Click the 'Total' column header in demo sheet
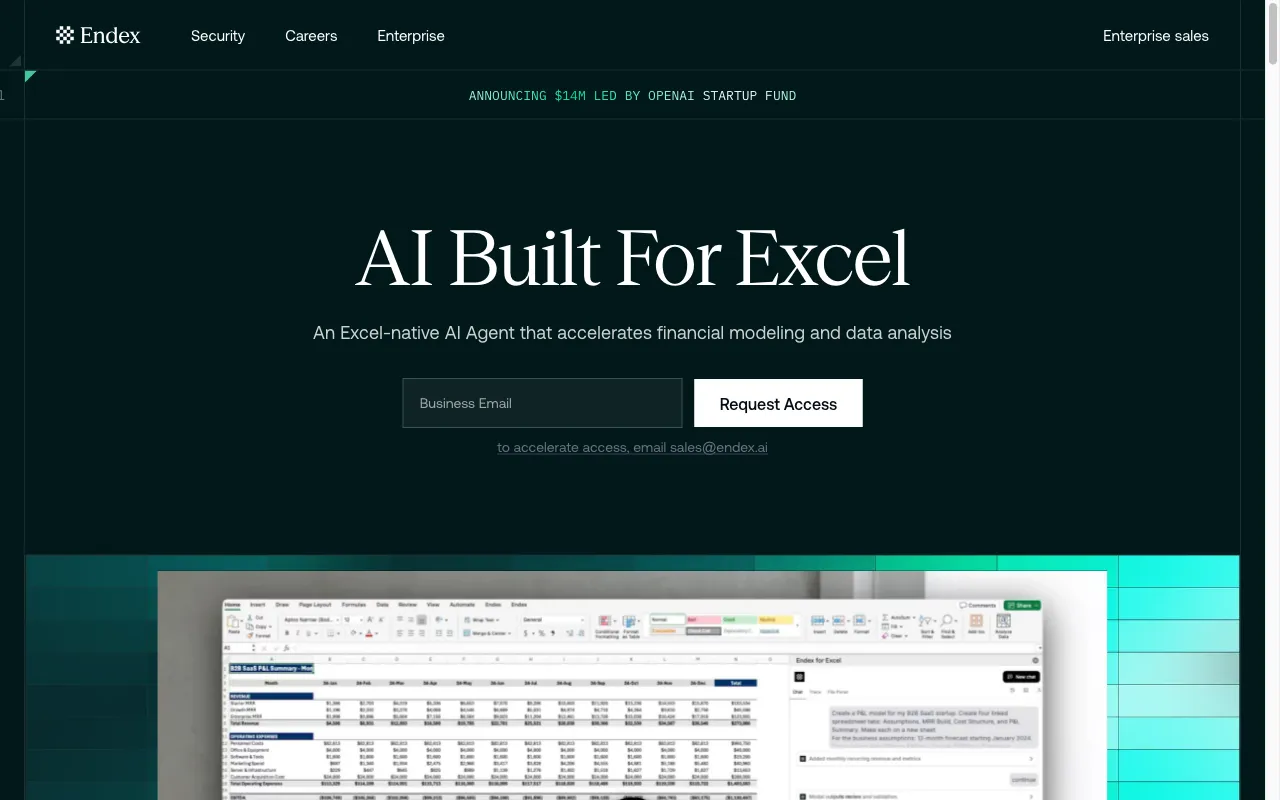1280x800 pixels. point(736,683)
